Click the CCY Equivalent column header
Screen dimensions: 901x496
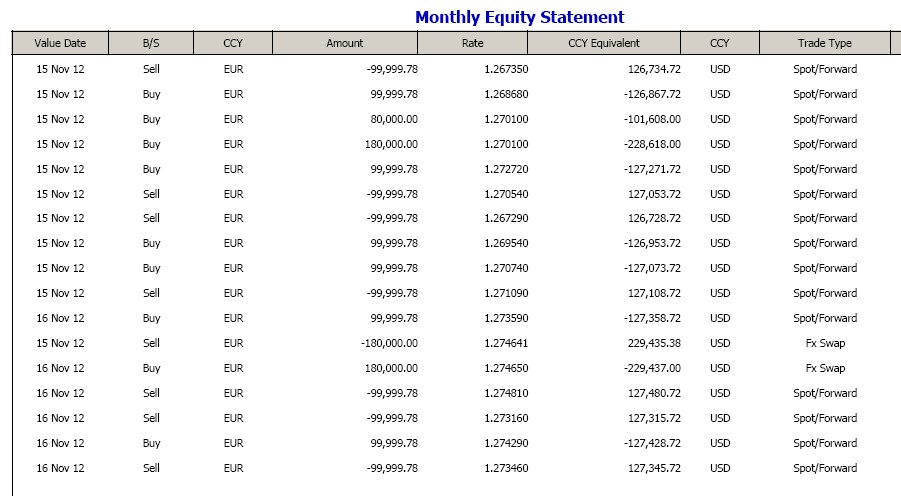click(604, 43)
